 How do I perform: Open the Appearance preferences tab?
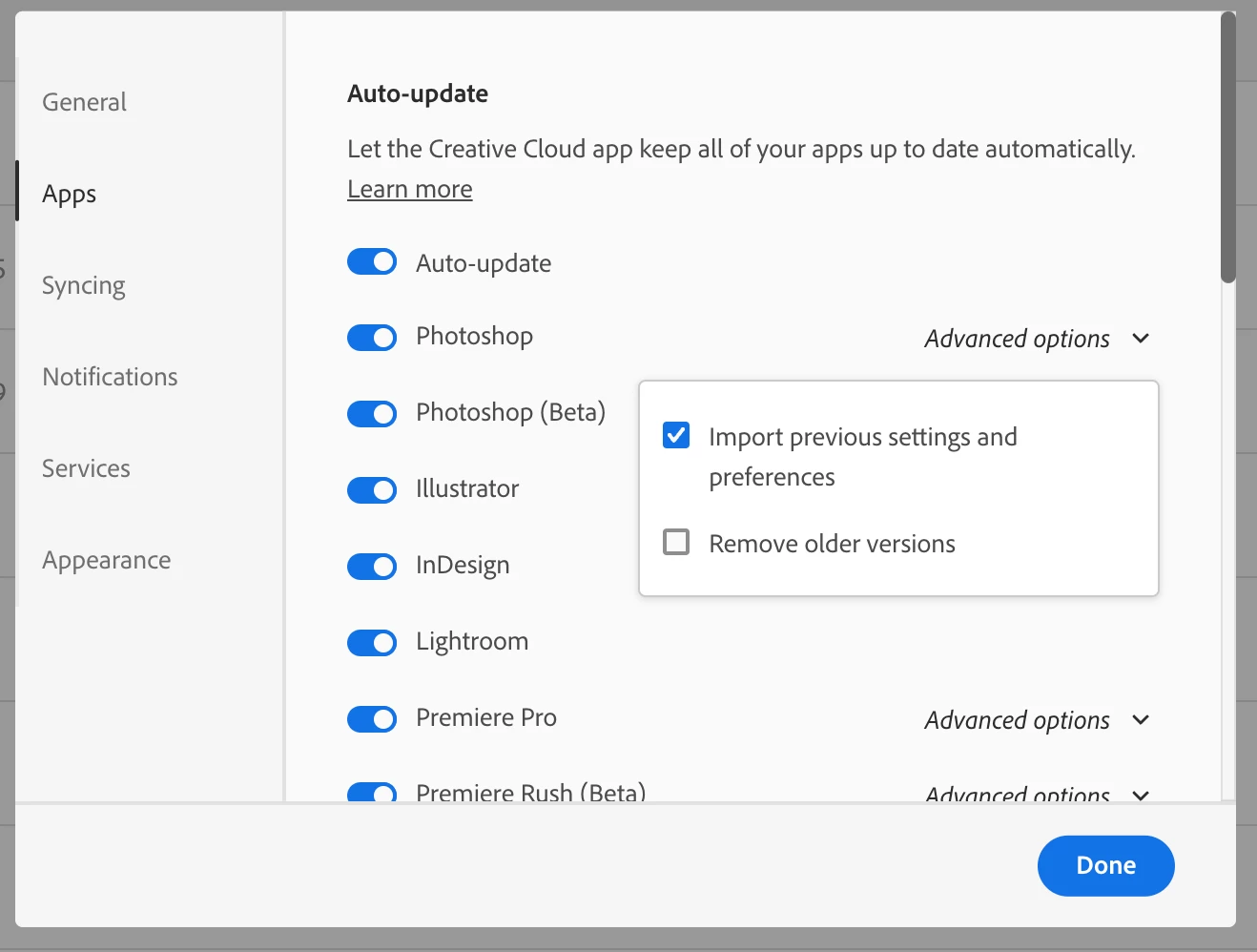pos(107,560)
